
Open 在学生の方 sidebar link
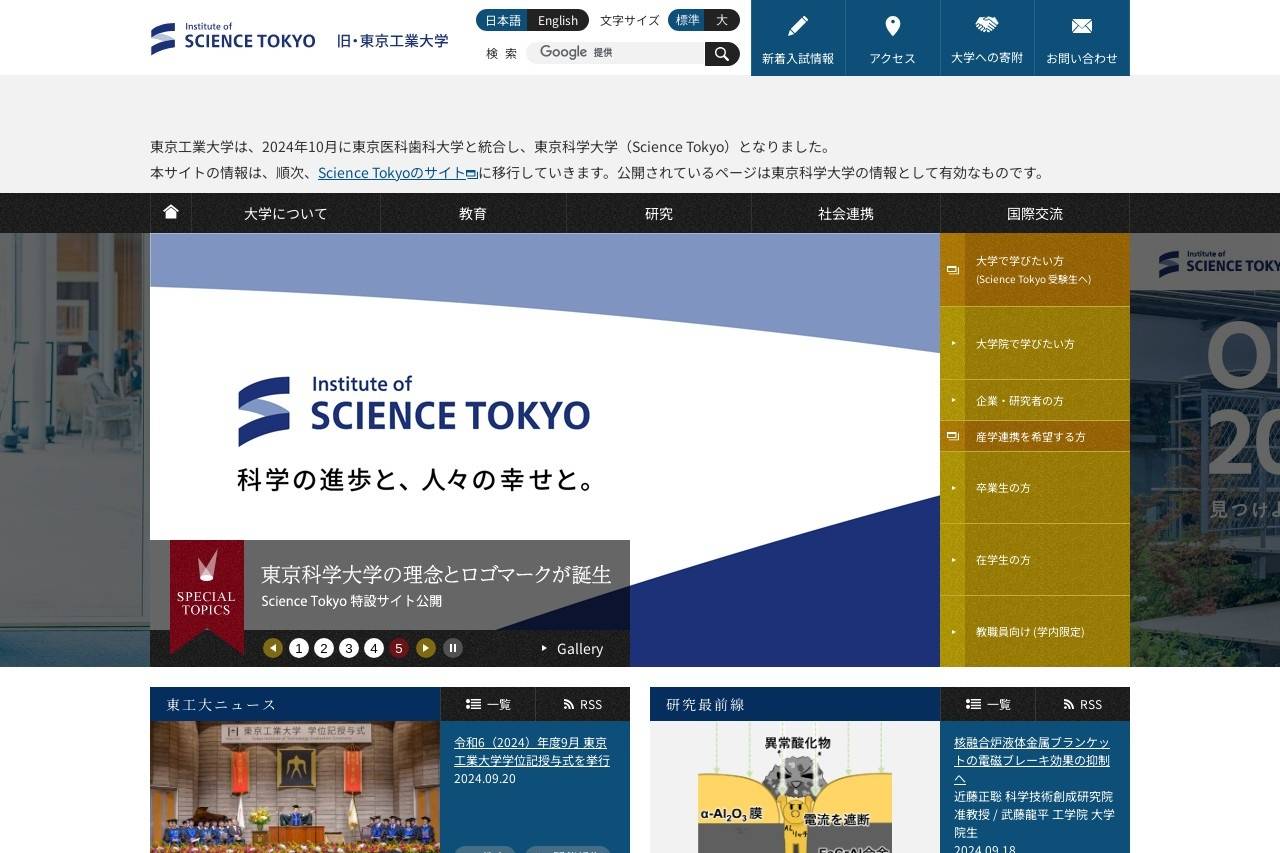[1035, 560]
